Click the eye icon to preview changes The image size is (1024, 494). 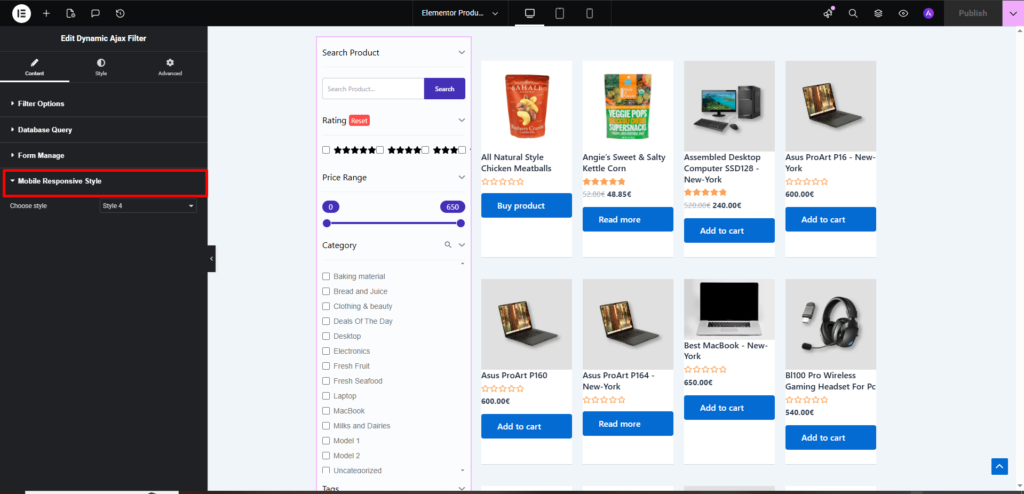pos(903,13)
